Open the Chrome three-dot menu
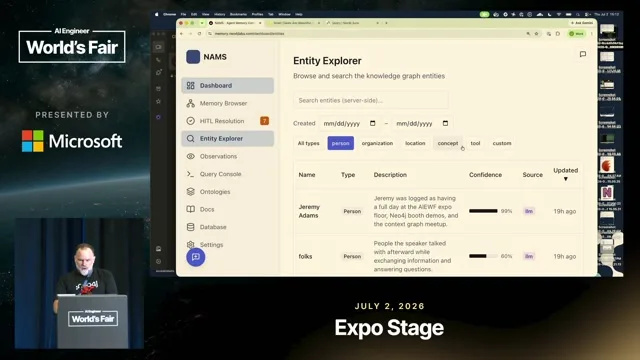This screenshot has height=360, width=640. coord(592,33)
